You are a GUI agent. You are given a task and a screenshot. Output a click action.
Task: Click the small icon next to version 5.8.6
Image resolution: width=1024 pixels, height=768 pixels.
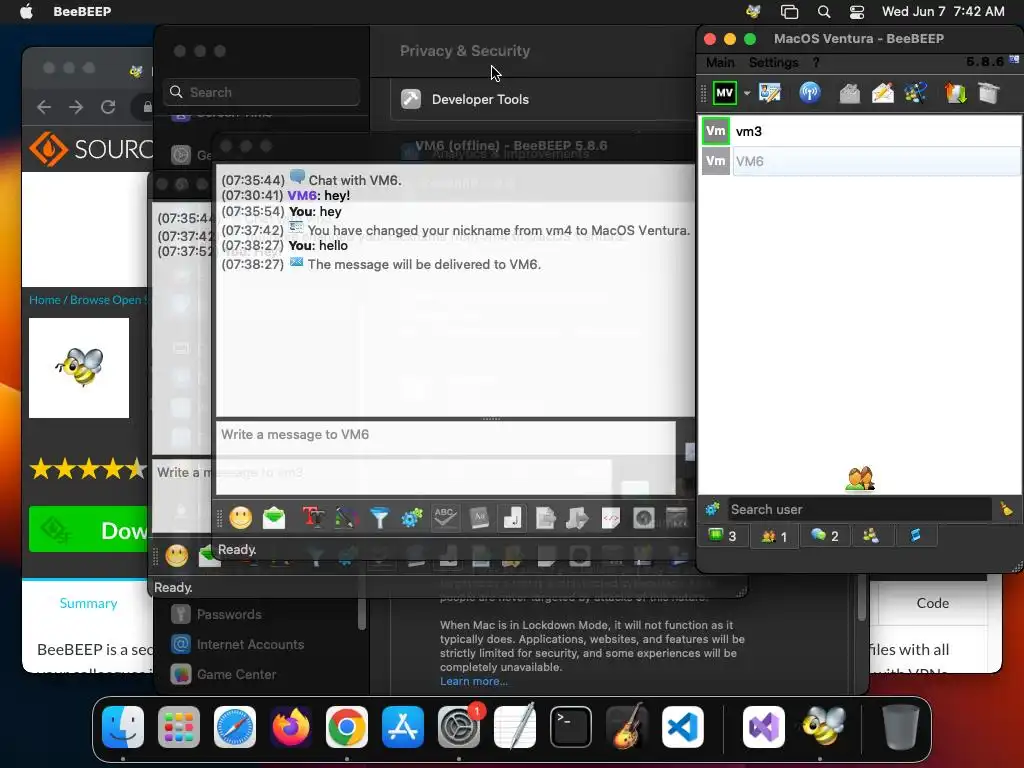tap(1014, 60)
